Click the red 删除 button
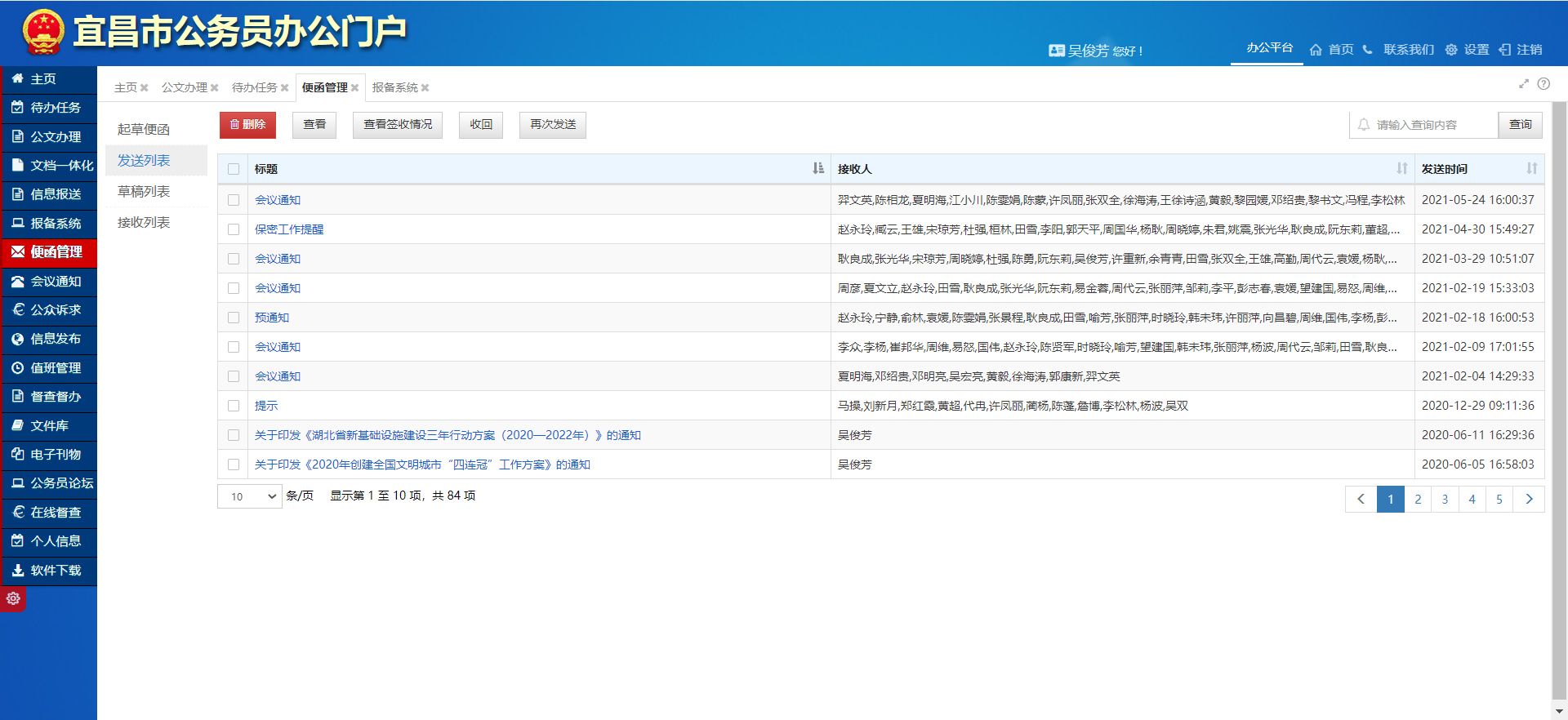The height and width of the screenshot is (720, 1568). pos(247,125)
